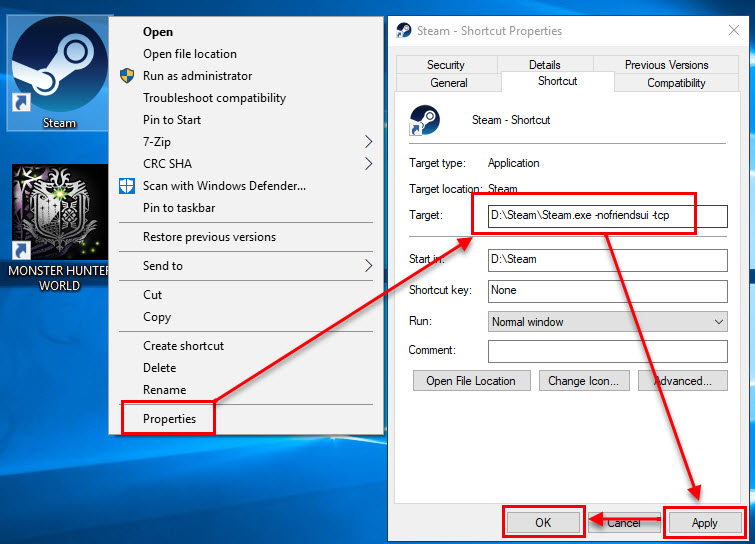Click the Advanced button
The image size is (755, 544).
pos(683,381)
